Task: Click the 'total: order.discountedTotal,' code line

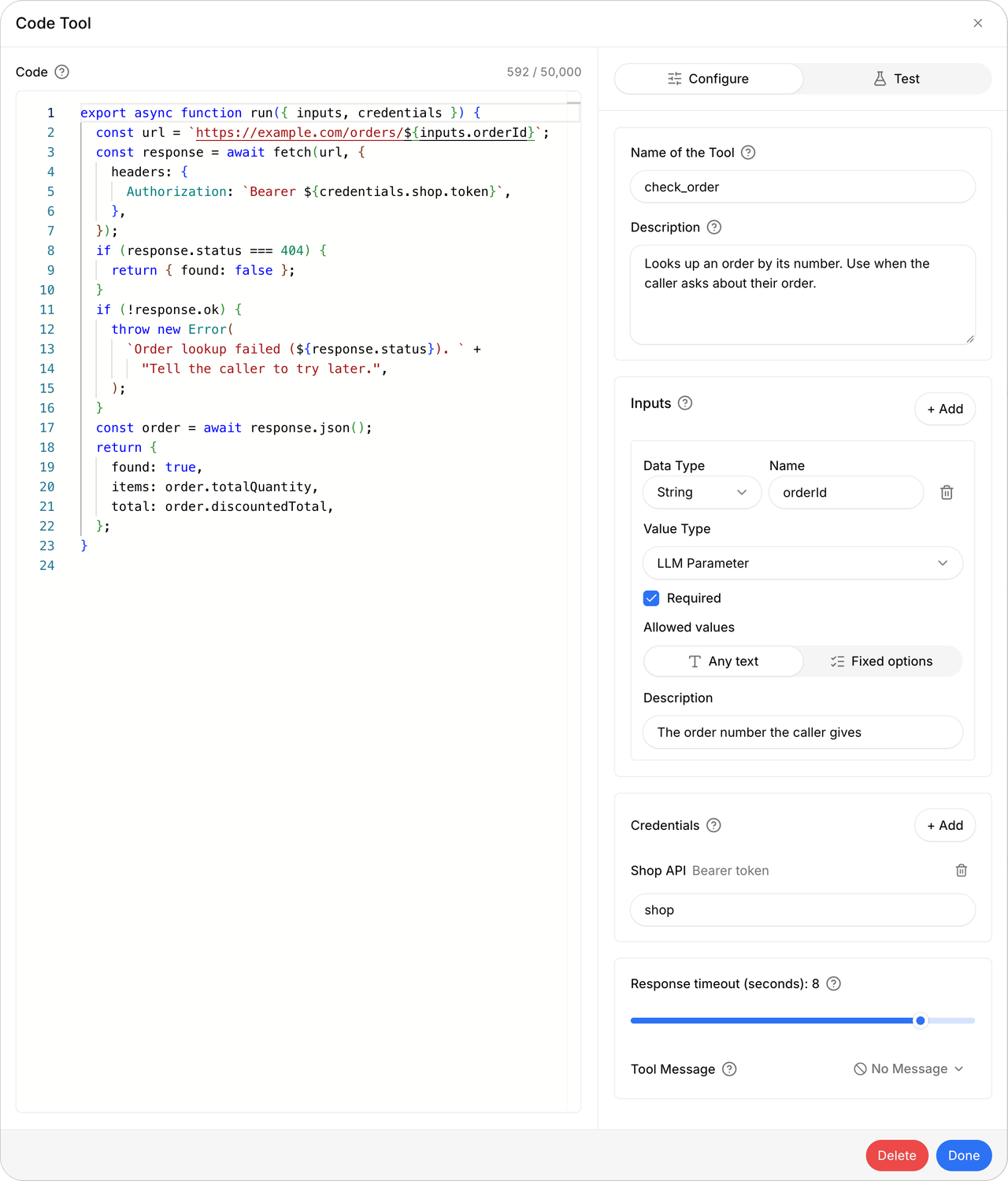Action: point(223,506)
